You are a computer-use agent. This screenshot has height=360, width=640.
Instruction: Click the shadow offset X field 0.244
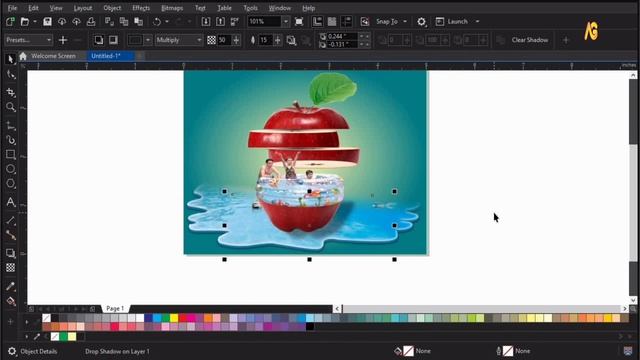click(342, 36)
